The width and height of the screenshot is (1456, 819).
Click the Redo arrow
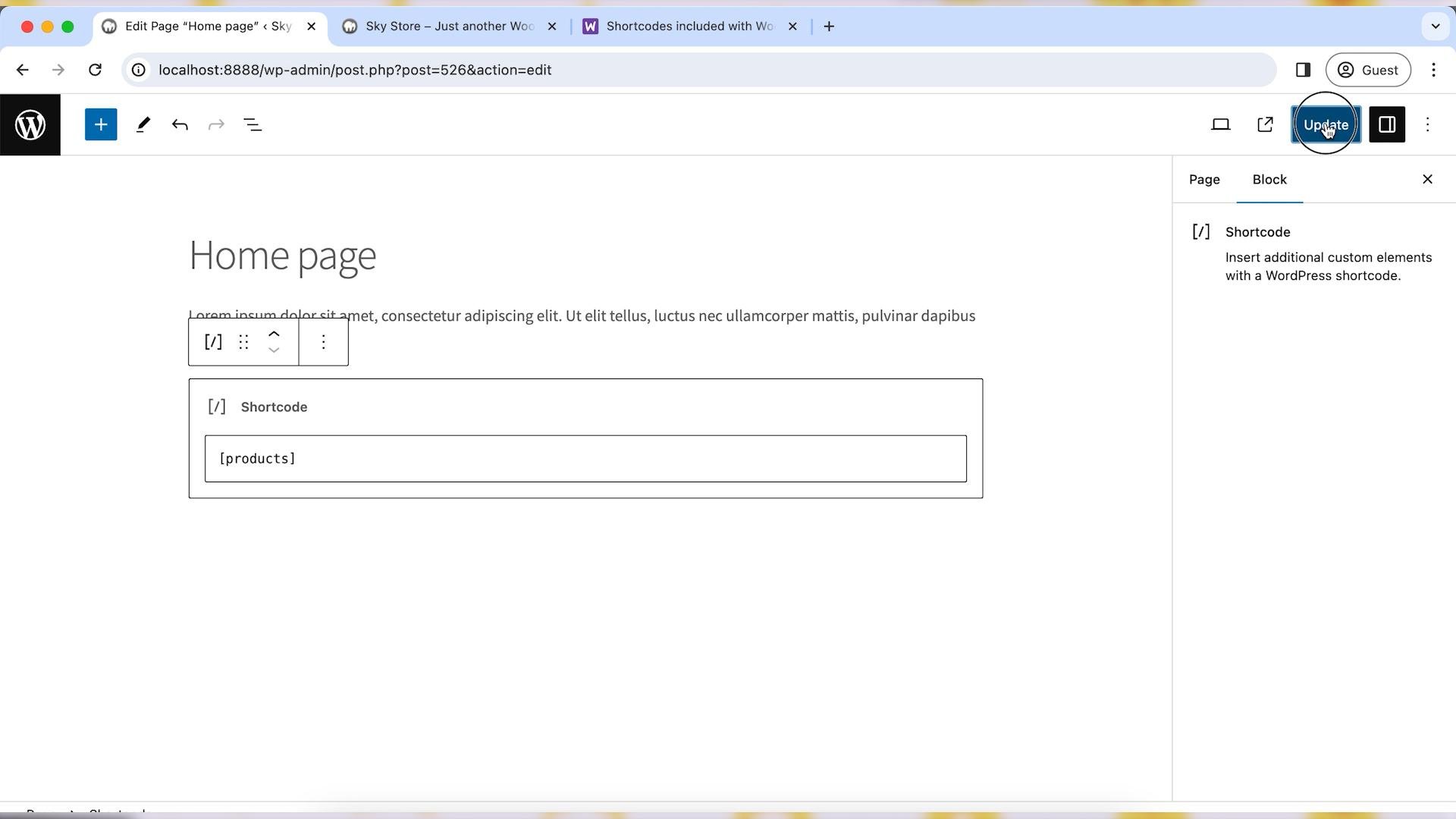tap(217, 124)
